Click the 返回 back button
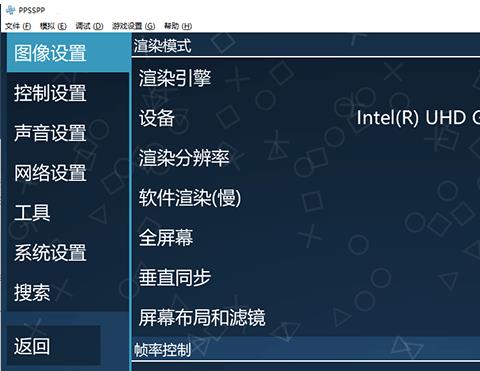Screen dimensions: 480x371 [54, 346]
